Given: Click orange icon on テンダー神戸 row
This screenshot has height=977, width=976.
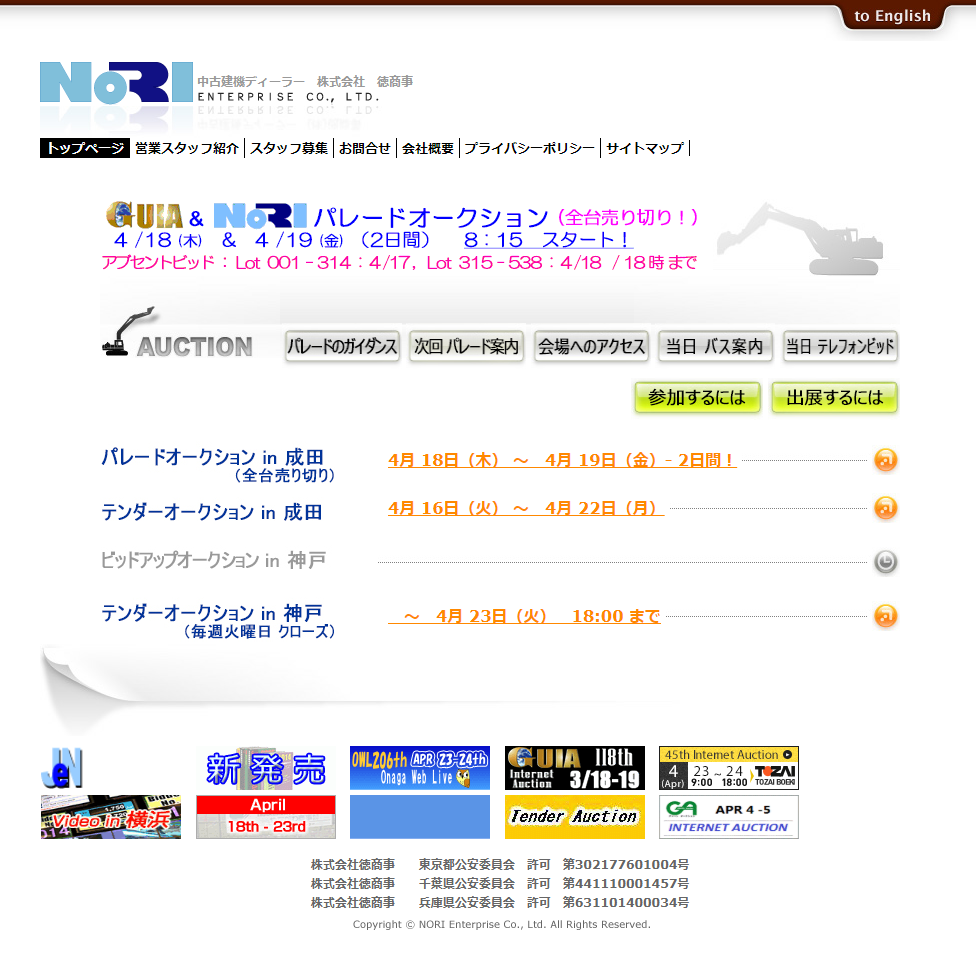Looking at the screenshot, I should (885, 616).
